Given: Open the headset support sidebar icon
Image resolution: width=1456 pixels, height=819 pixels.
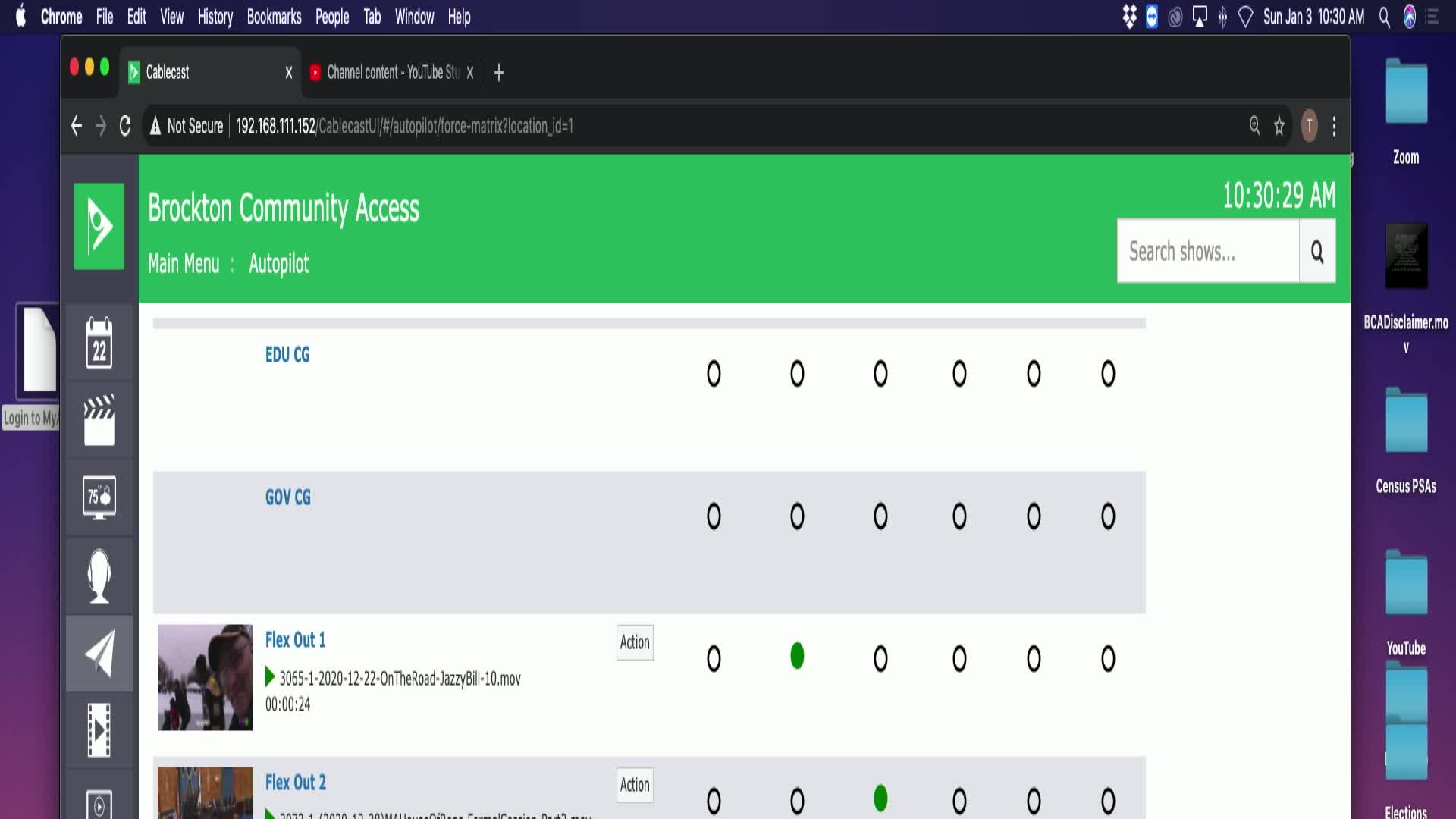Looking at the screenshot, I should click(99, 576).
